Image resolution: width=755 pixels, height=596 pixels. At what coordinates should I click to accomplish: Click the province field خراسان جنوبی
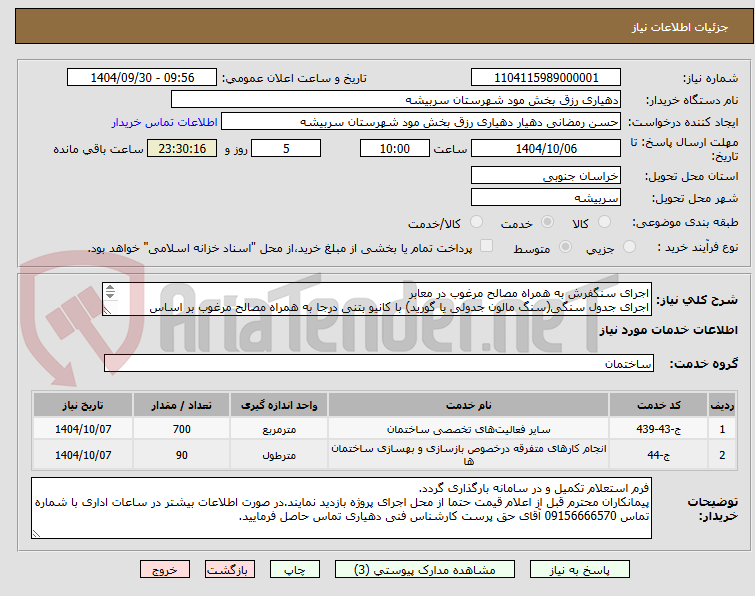point(546,176)
